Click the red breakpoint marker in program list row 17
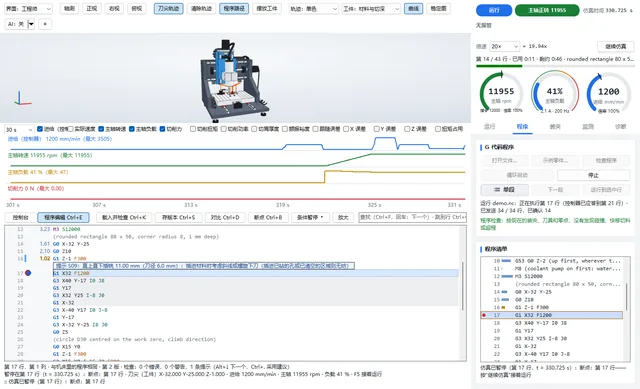Screen dimensions: 640x389 (x=484, y=315)
